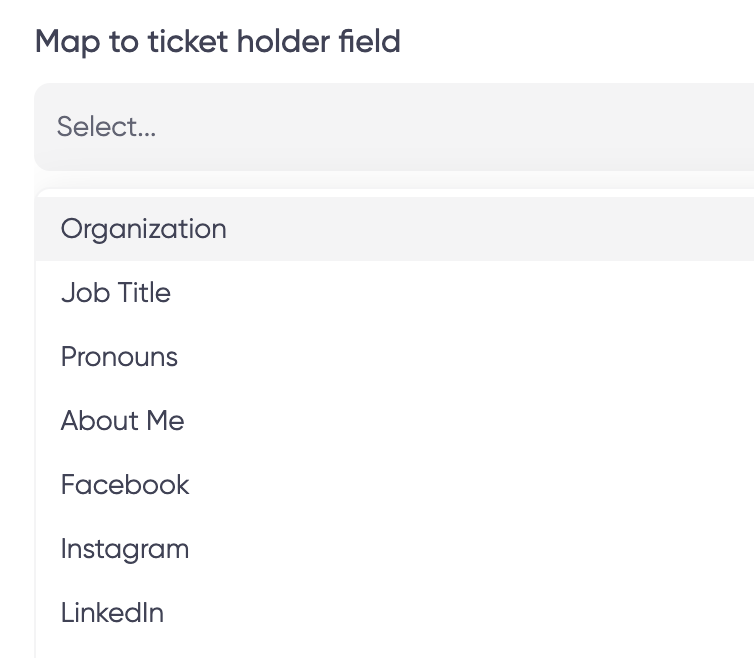754x658 pixels.
Task: Choose Facebook as the mapped field
Action: (125, 485)
